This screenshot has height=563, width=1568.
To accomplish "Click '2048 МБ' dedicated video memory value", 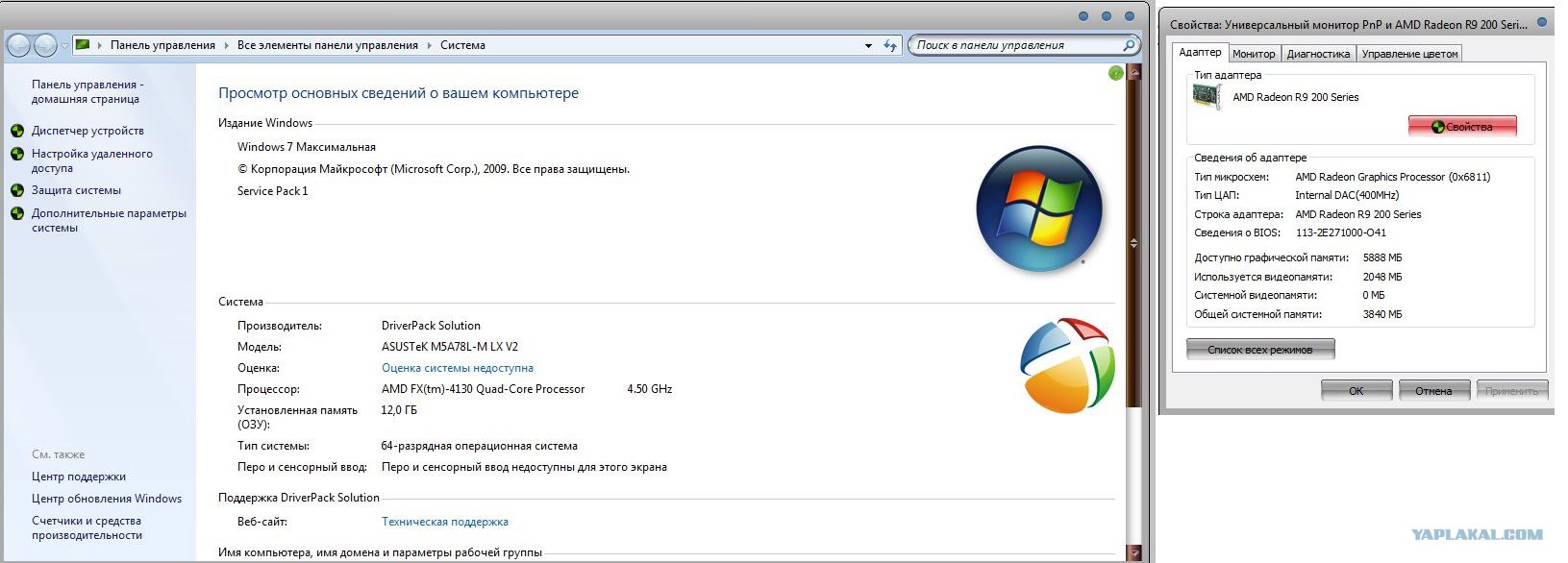I will (x=1382, y=277).
